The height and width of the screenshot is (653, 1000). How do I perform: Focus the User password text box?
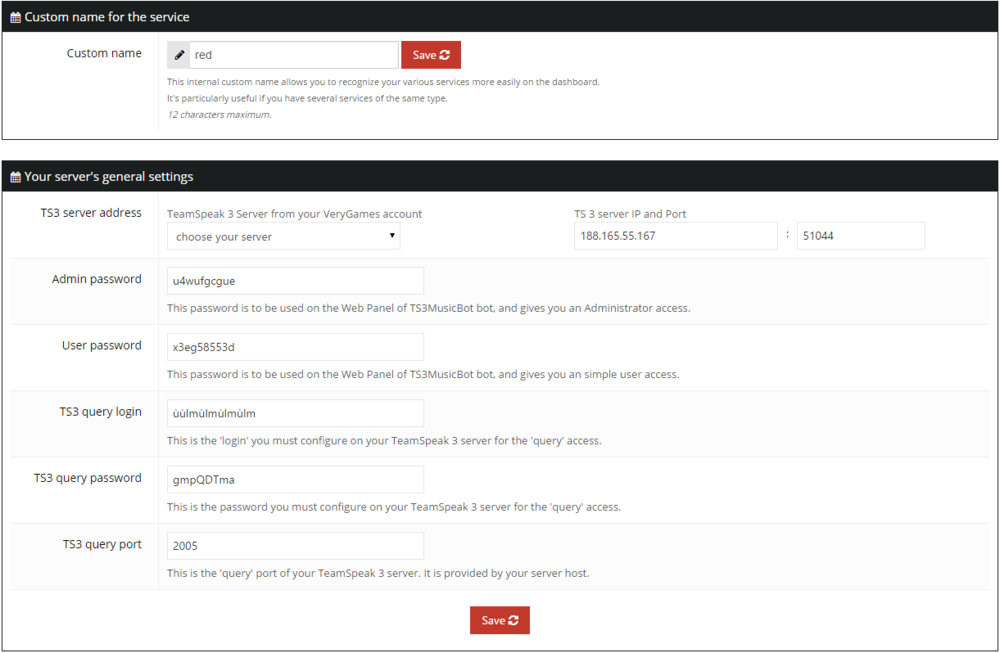(x=295, y=347)
